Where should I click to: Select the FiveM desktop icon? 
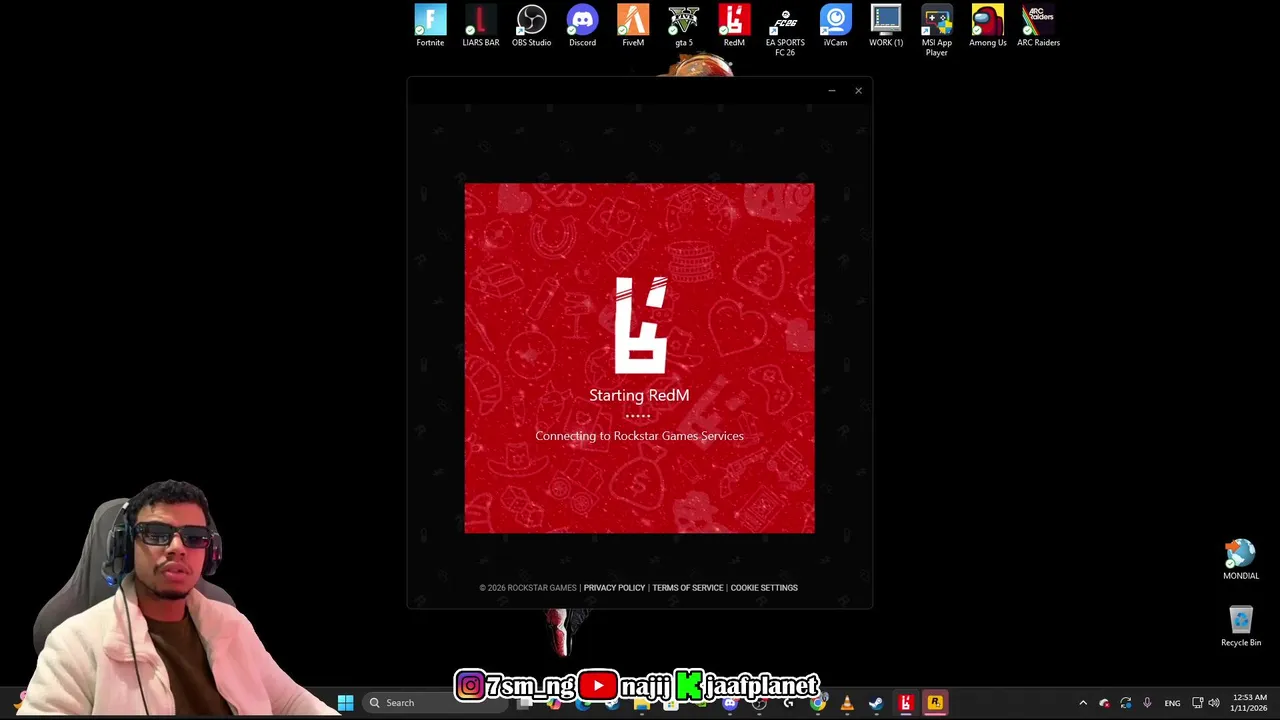click(633, 26)
